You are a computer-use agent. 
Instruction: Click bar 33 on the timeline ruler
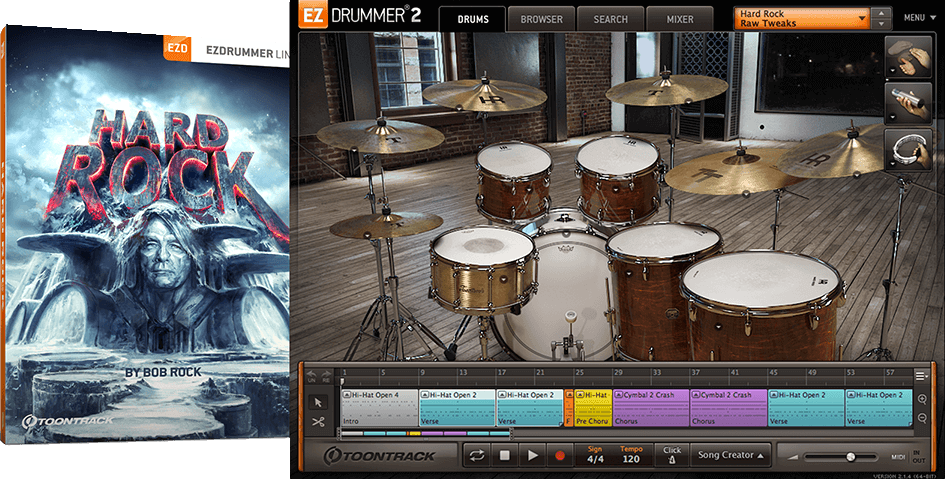pyautogui.click(x=657, y=373)
